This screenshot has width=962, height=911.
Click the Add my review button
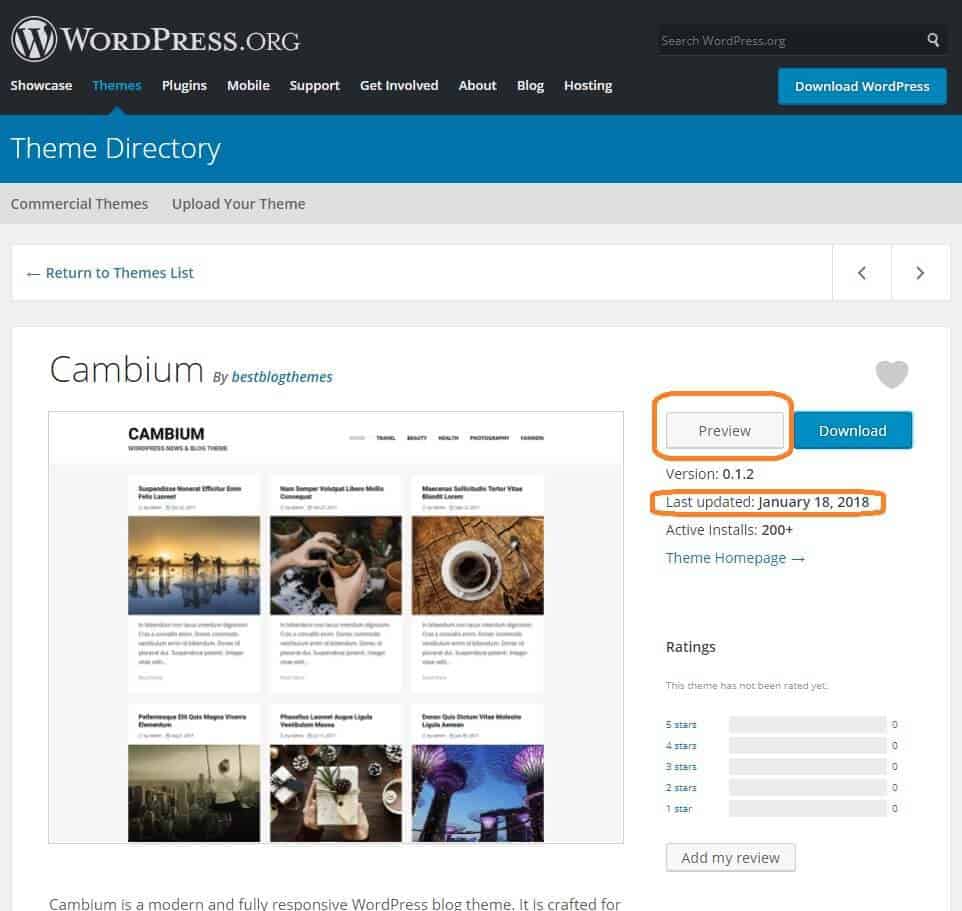click(x=731, y=858)
